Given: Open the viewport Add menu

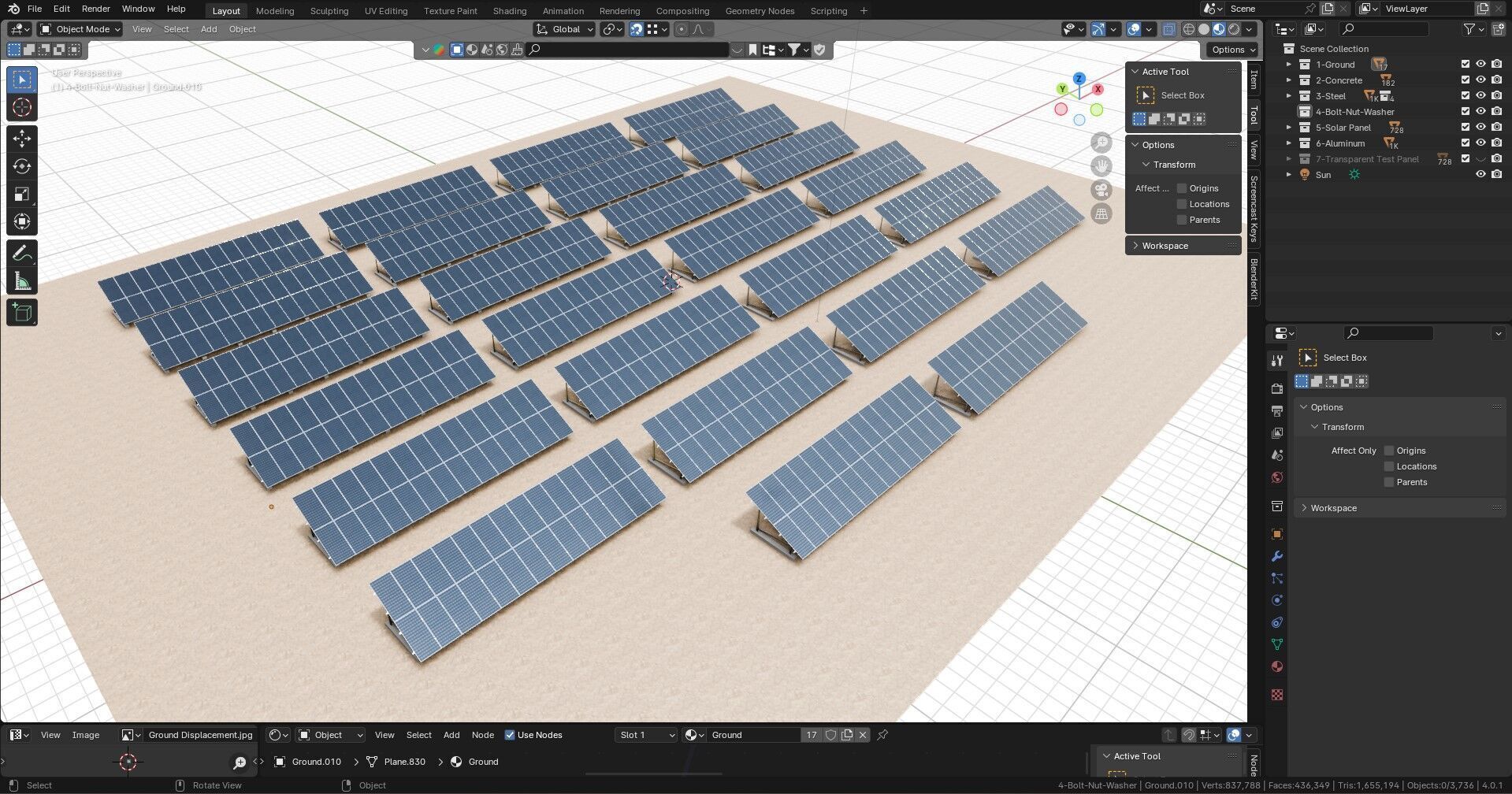Looking at the screenshot, I should coord(209,29).
